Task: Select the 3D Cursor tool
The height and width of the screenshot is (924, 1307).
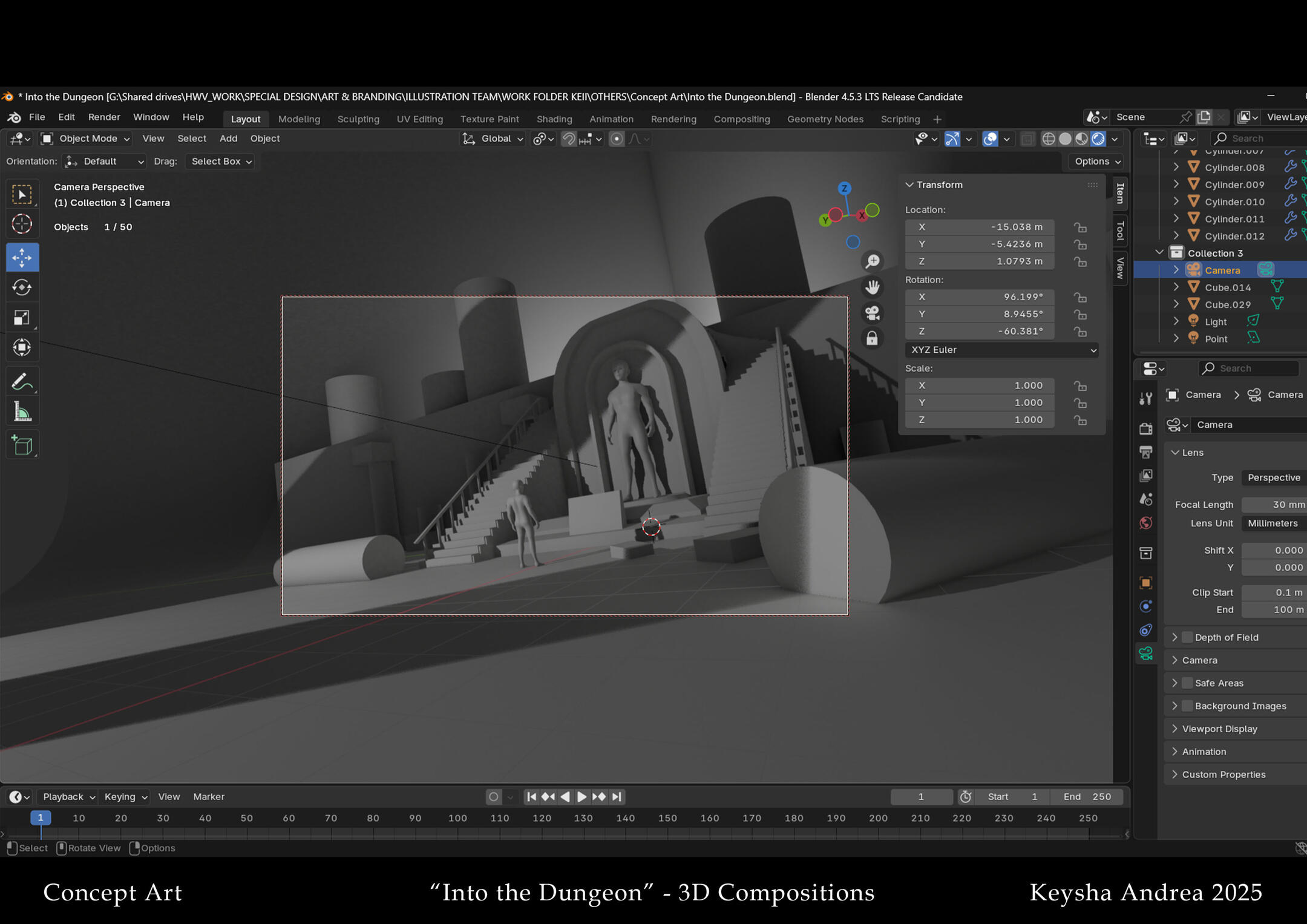Action: click(x=22, y=224)
